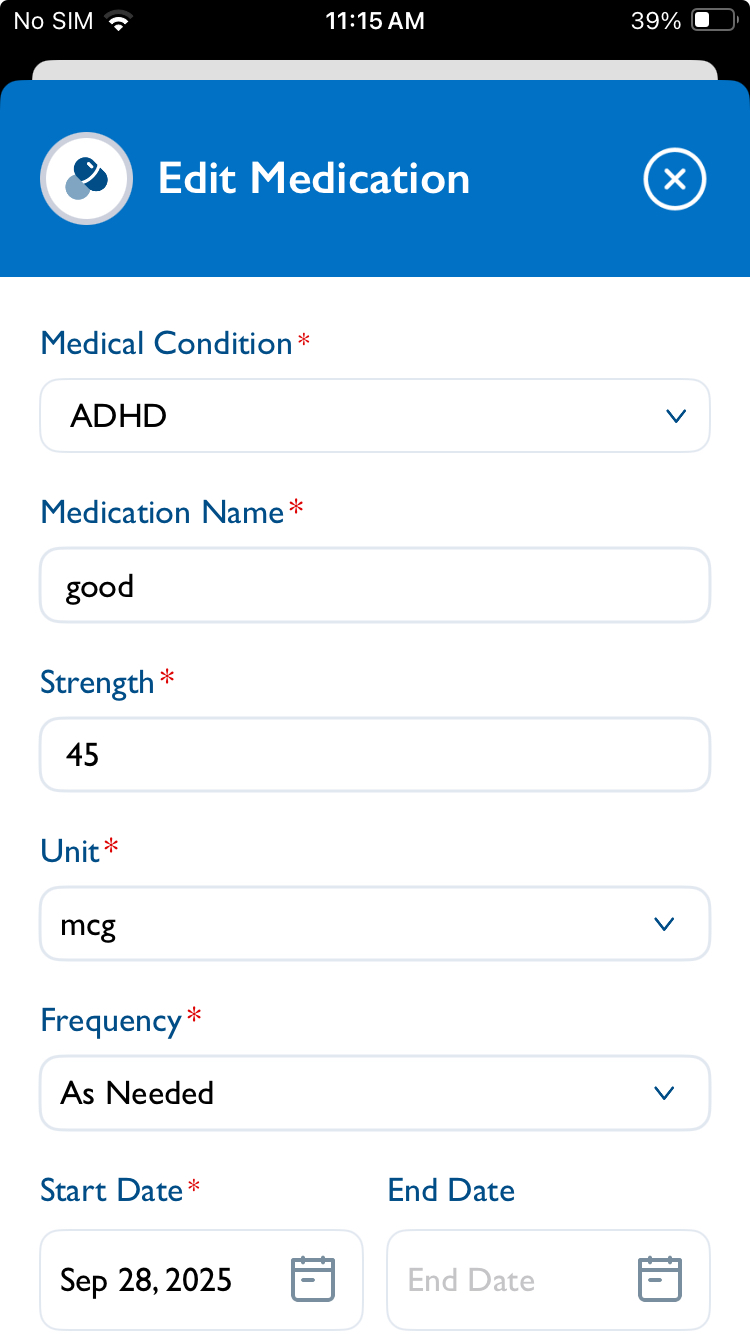
Task: Focus the Medication Name field containing good
Action: click(375, 586)
